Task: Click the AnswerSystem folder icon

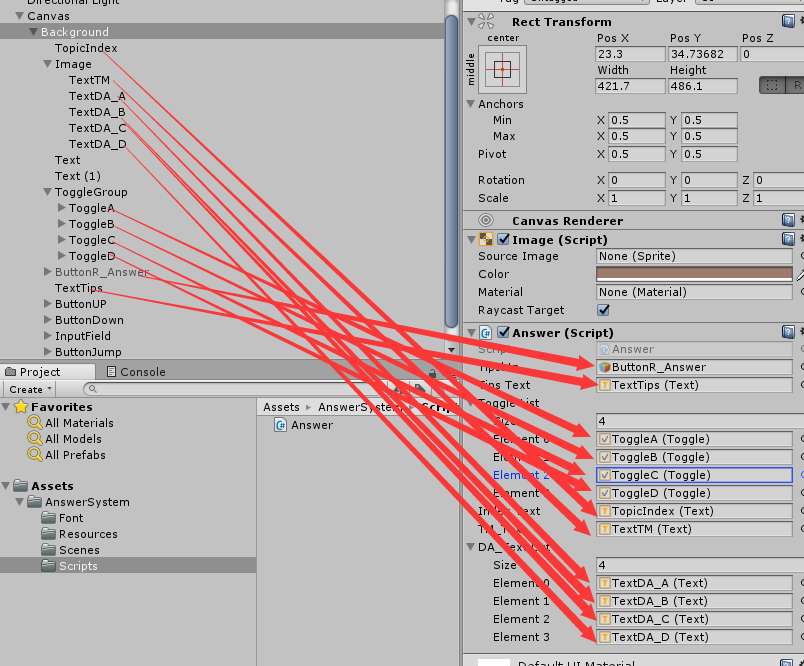Action: (x=34, y=501)
